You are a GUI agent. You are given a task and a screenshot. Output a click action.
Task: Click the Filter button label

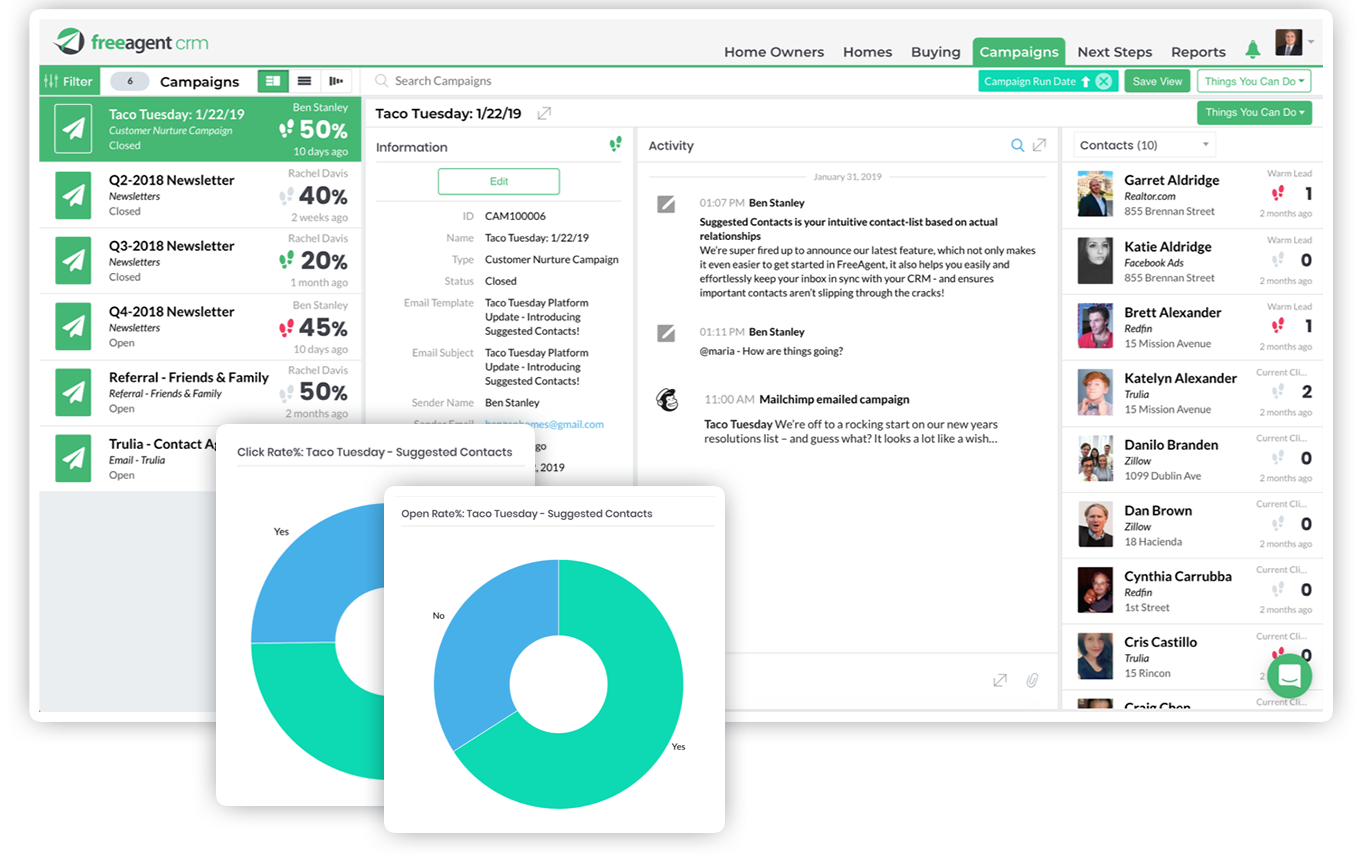[78, 82]
